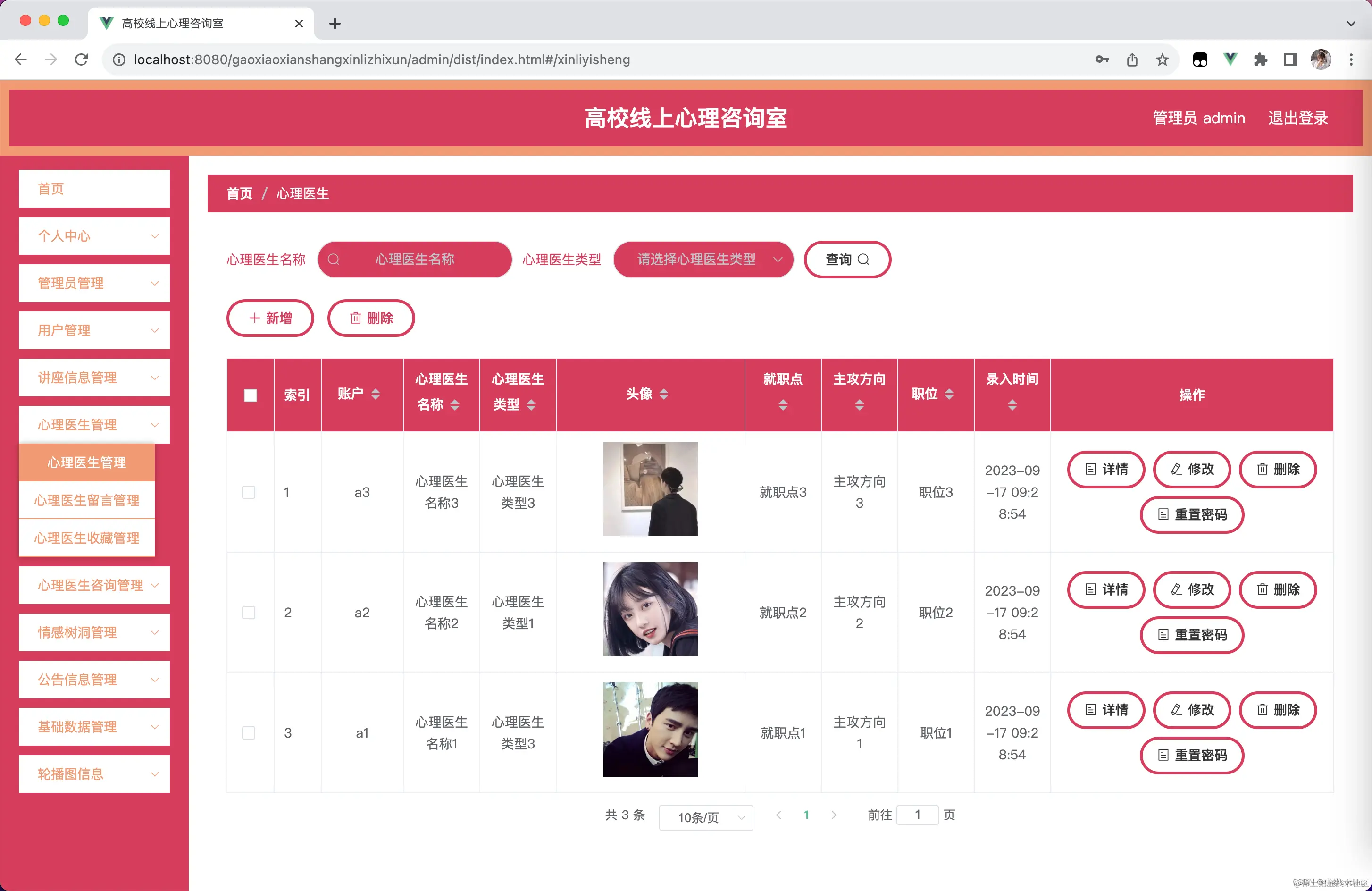This screenshot has width=1372, height=891.
Task: Click the 重置密码 icon for doctor a1
Action: coord(1163,756)
